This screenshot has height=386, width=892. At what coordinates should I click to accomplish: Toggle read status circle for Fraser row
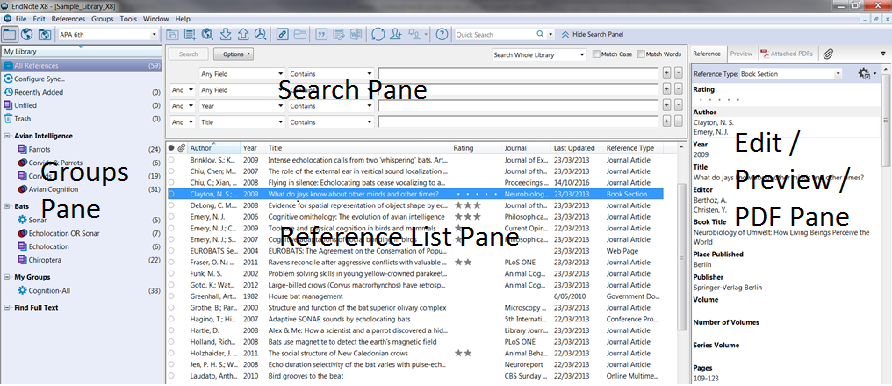click(171, 262)
